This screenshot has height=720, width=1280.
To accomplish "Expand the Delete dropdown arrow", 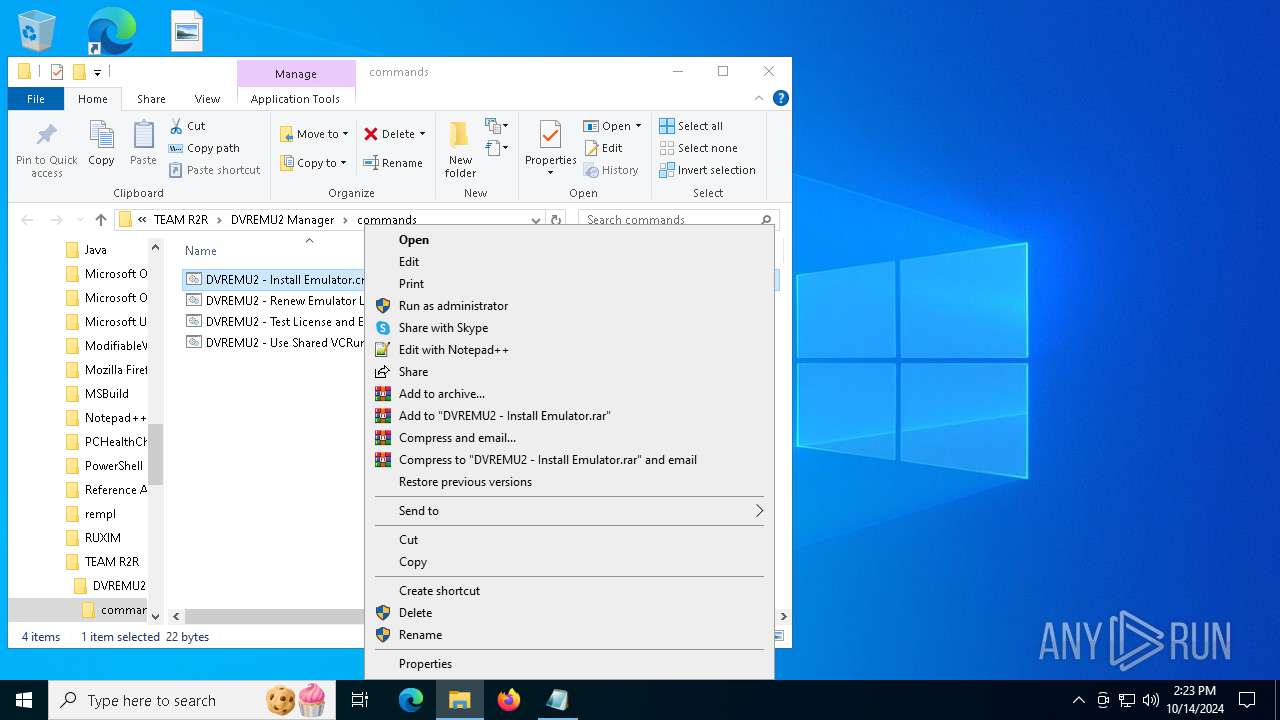I will [x=422, y=134].
